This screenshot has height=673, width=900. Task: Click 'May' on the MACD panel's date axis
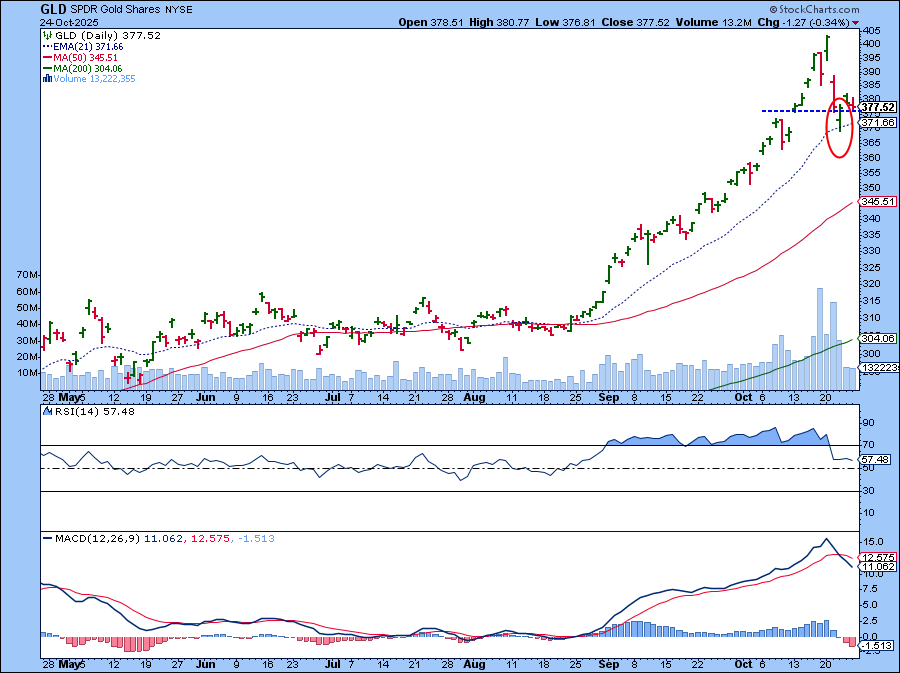click(69, 664)
